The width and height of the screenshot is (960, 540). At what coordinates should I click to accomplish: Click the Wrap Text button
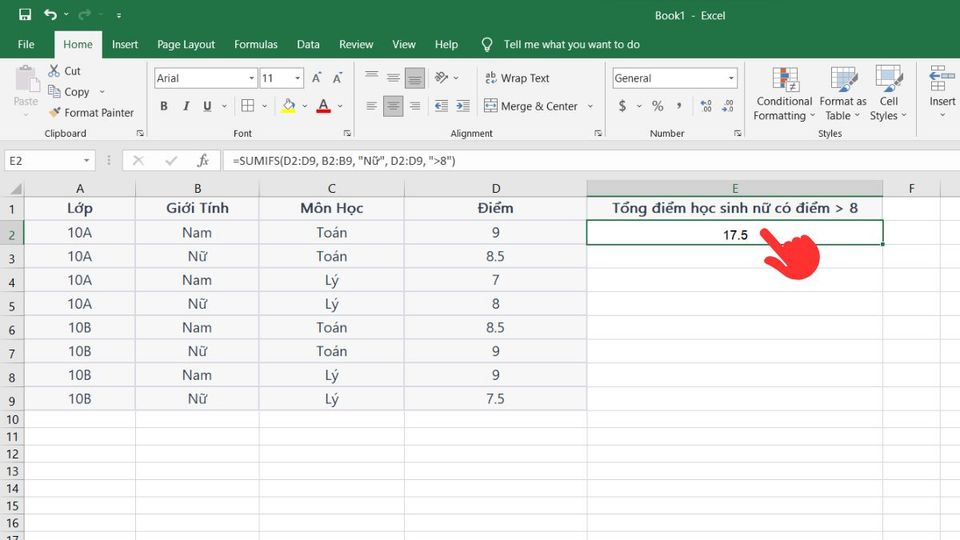pos(517,78)
